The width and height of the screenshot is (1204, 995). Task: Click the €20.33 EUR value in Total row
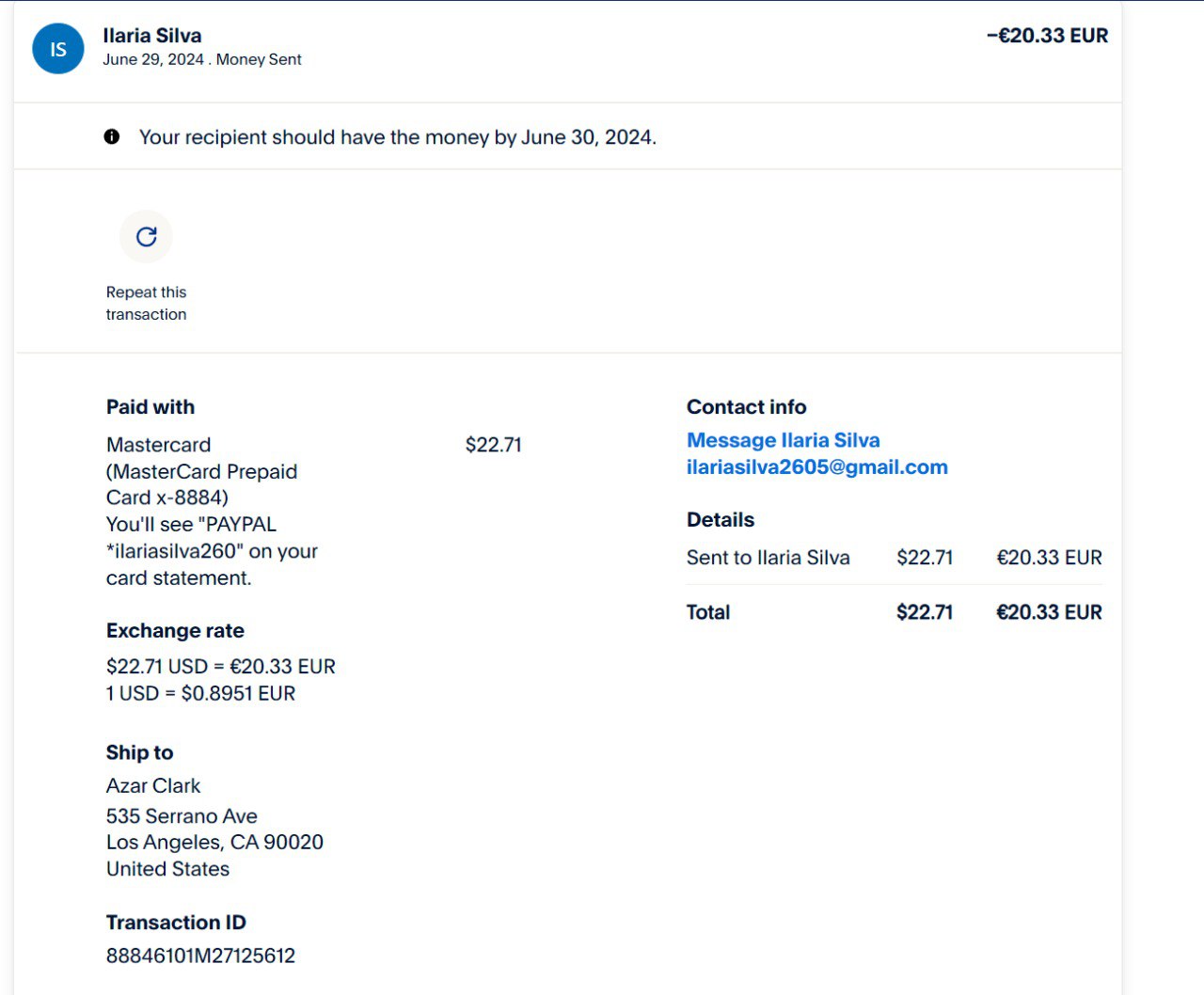tap(1049, 612)
